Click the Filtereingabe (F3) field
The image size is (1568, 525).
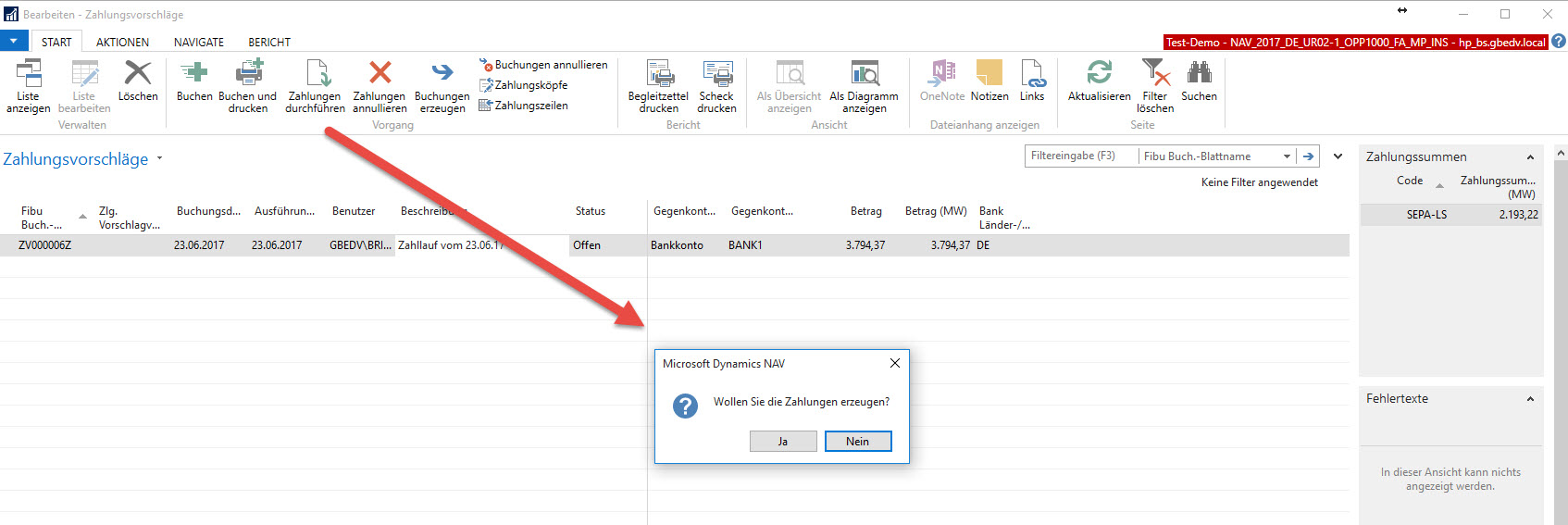[x=1081, y=156]
